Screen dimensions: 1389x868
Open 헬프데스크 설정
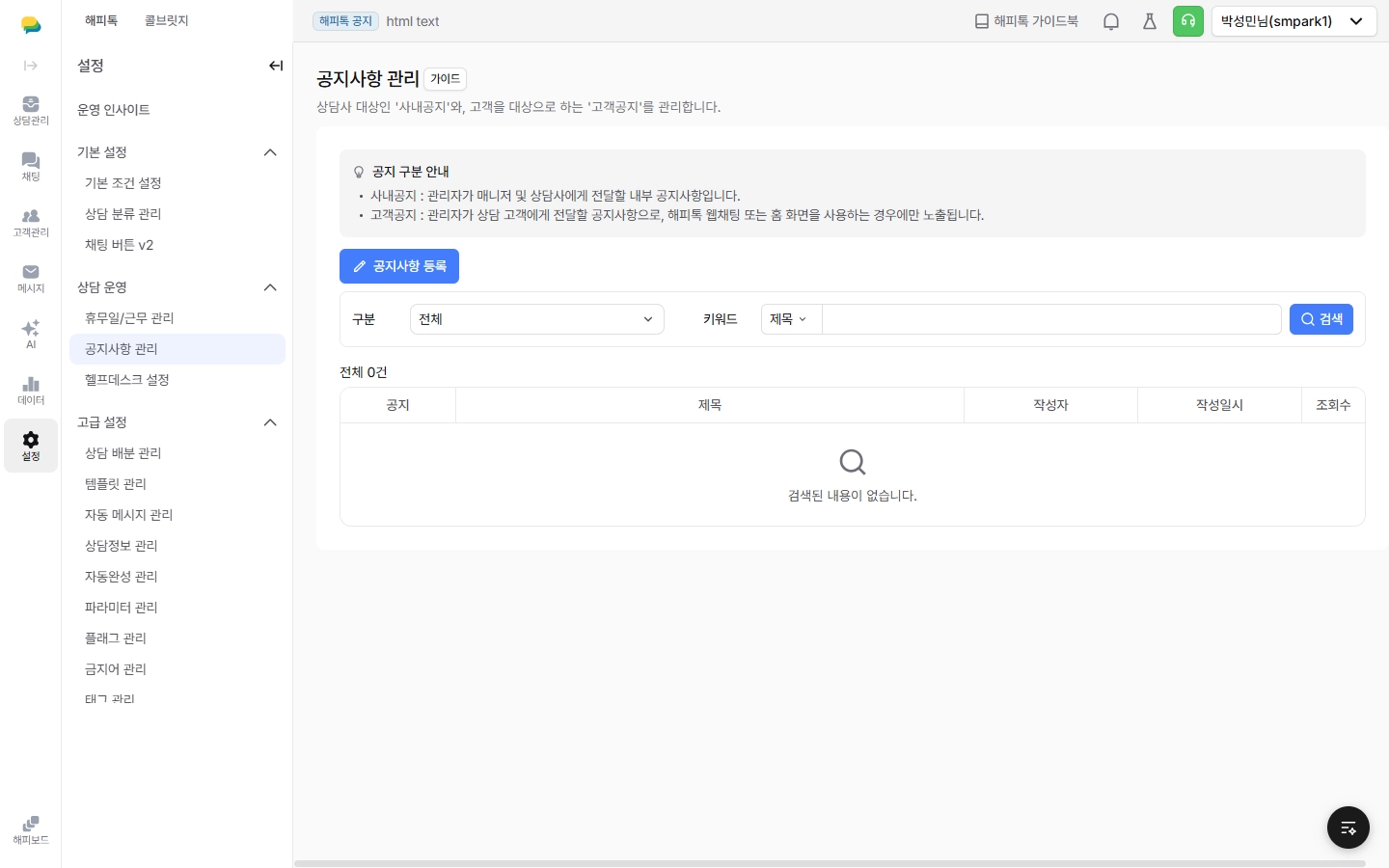177,380
